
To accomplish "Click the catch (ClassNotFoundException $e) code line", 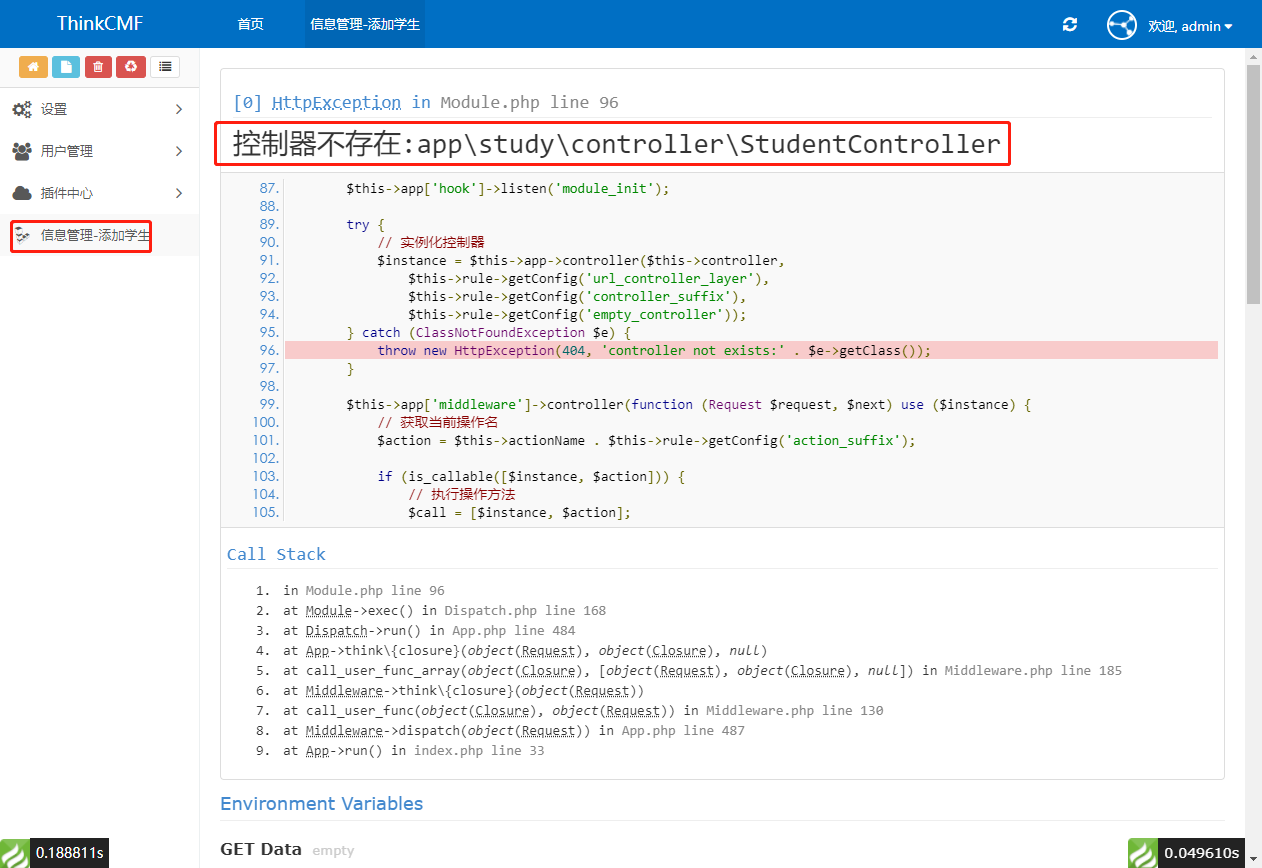I will [490, 332].
